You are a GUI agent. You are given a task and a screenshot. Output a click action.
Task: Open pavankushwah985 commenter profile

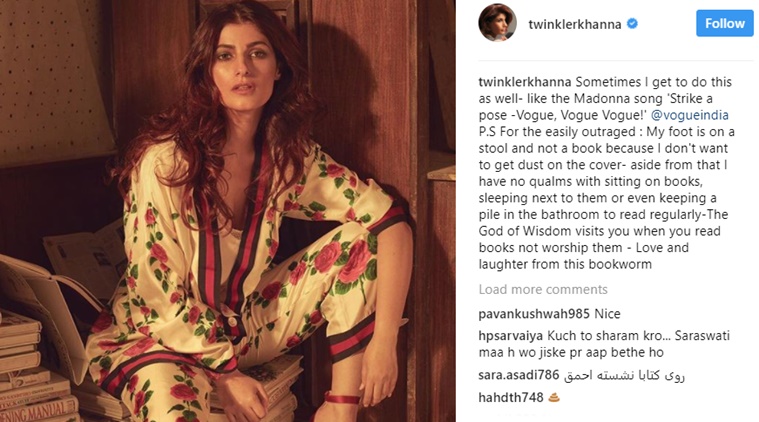534,314
